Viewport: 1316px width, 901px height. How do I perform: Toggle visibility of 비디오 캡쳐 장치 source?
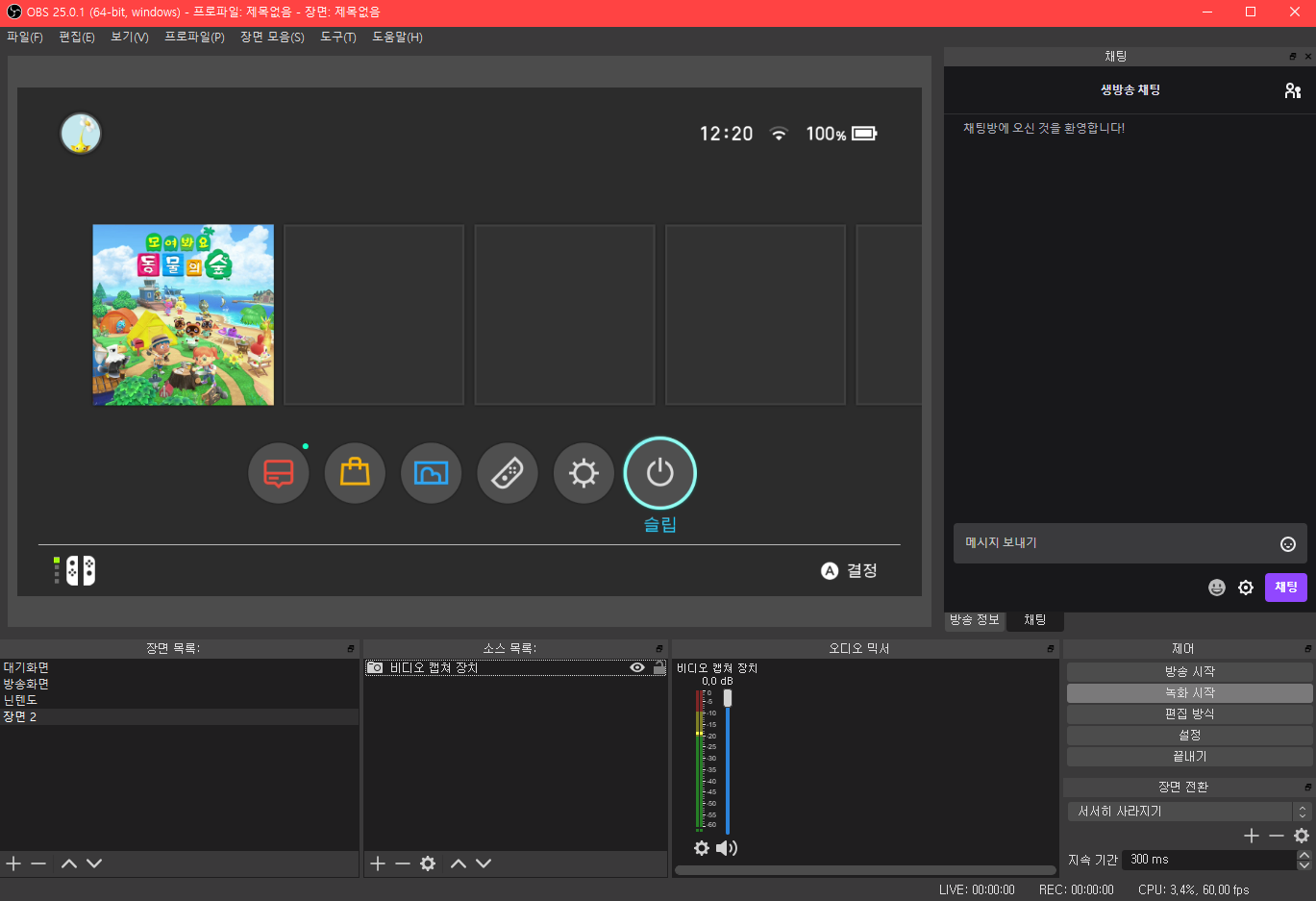click(637, 667)
